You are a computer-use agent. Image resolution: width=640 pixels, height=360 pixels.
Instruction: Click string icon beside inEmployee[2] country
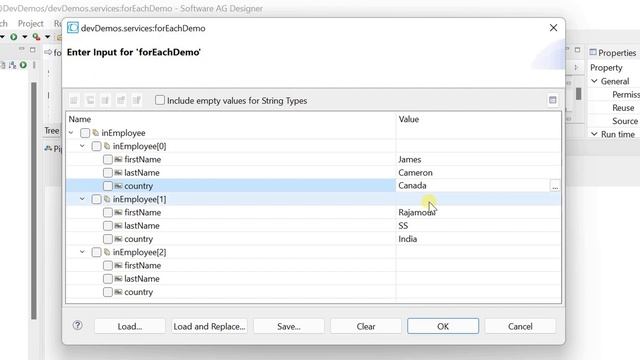[118, 292]
